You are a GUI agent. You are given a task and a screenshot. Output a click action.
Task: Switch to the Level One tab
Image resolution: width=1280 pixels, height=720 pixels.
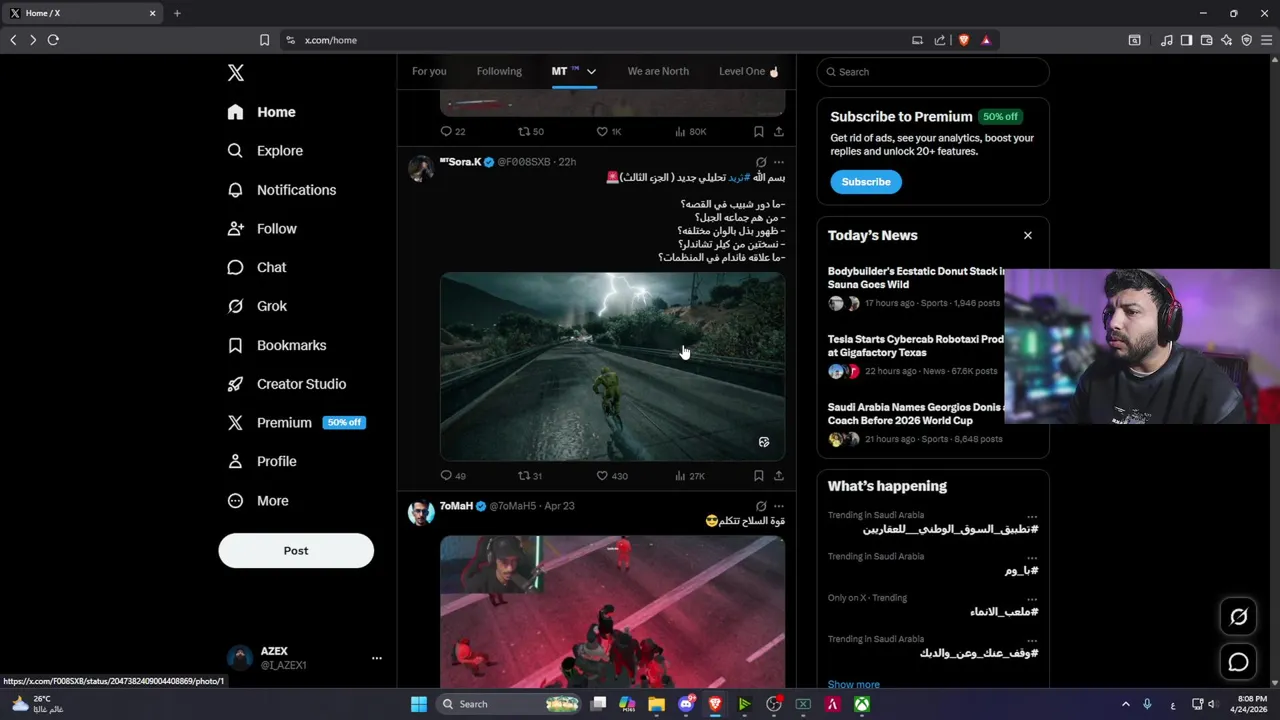(749, 71)
